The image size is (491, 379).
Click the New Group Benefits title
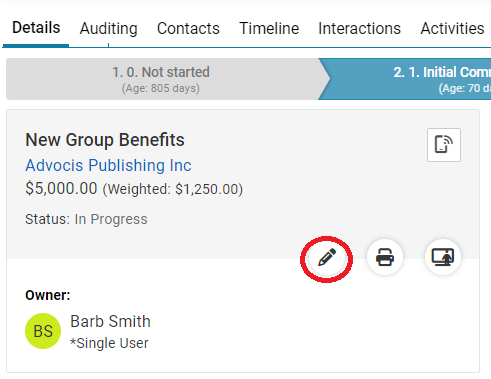[x=105, y=140]
